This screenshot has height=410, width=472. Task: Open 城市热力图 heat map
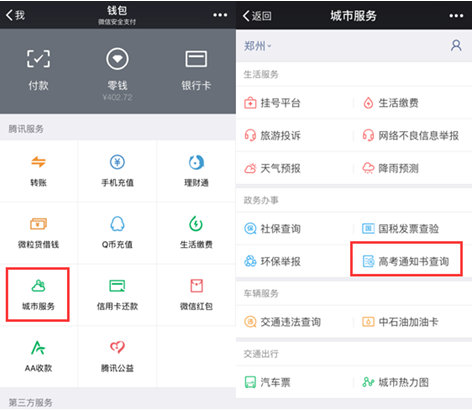413,382
